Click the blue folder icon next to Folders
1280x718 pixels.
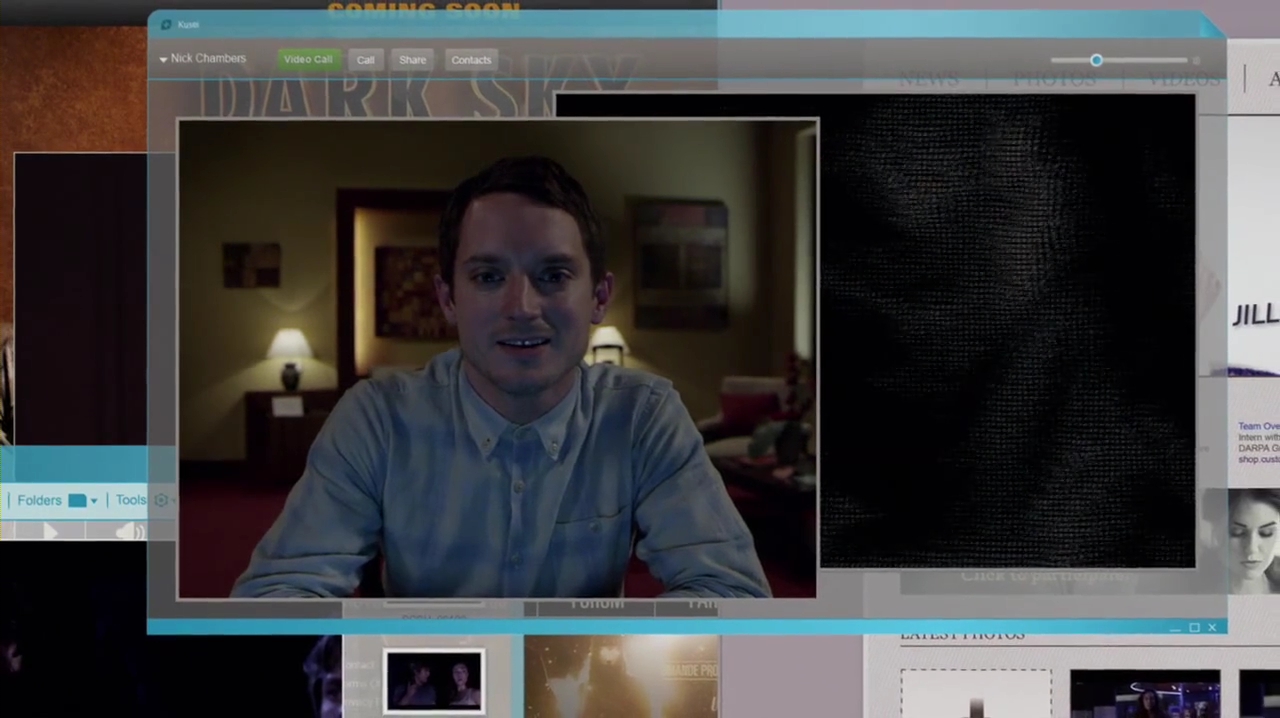coord(76,500)
